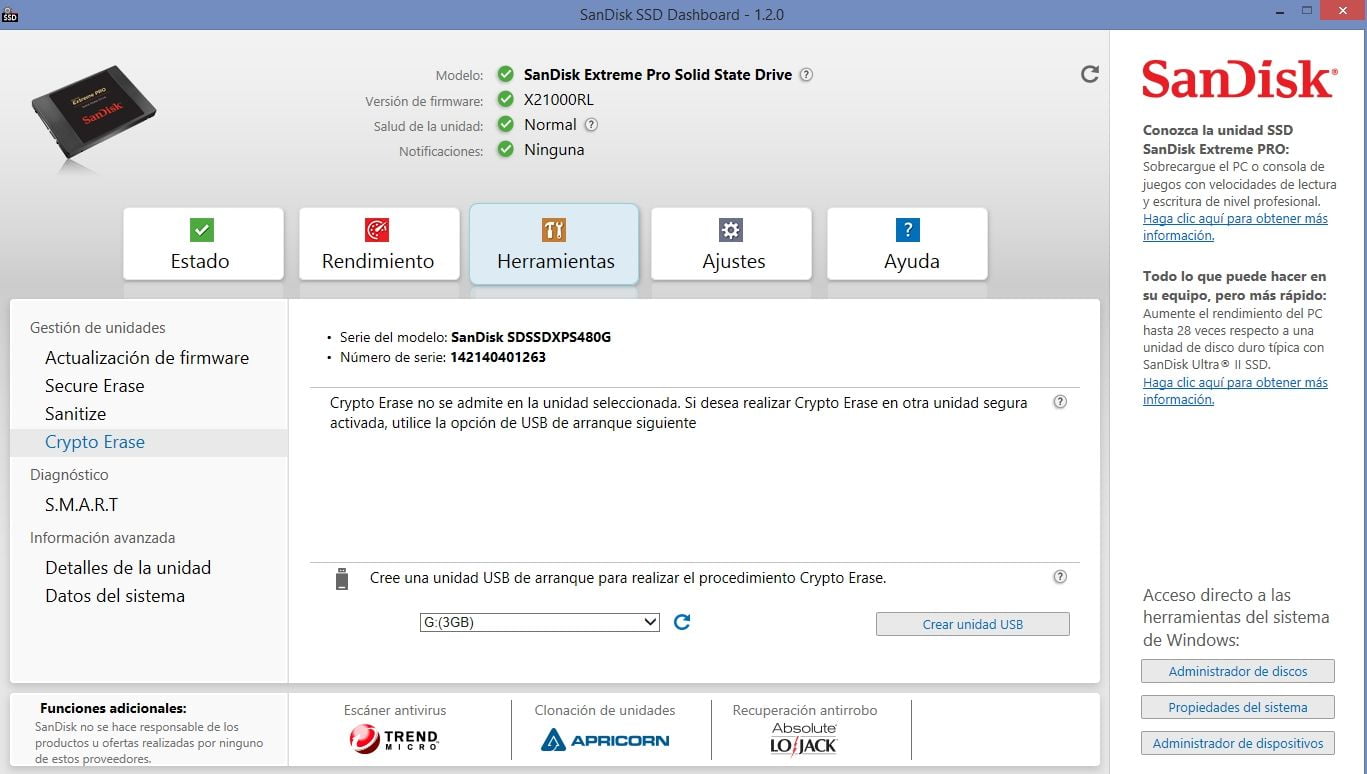Click Escáner antivirus label

coord(395,710)
